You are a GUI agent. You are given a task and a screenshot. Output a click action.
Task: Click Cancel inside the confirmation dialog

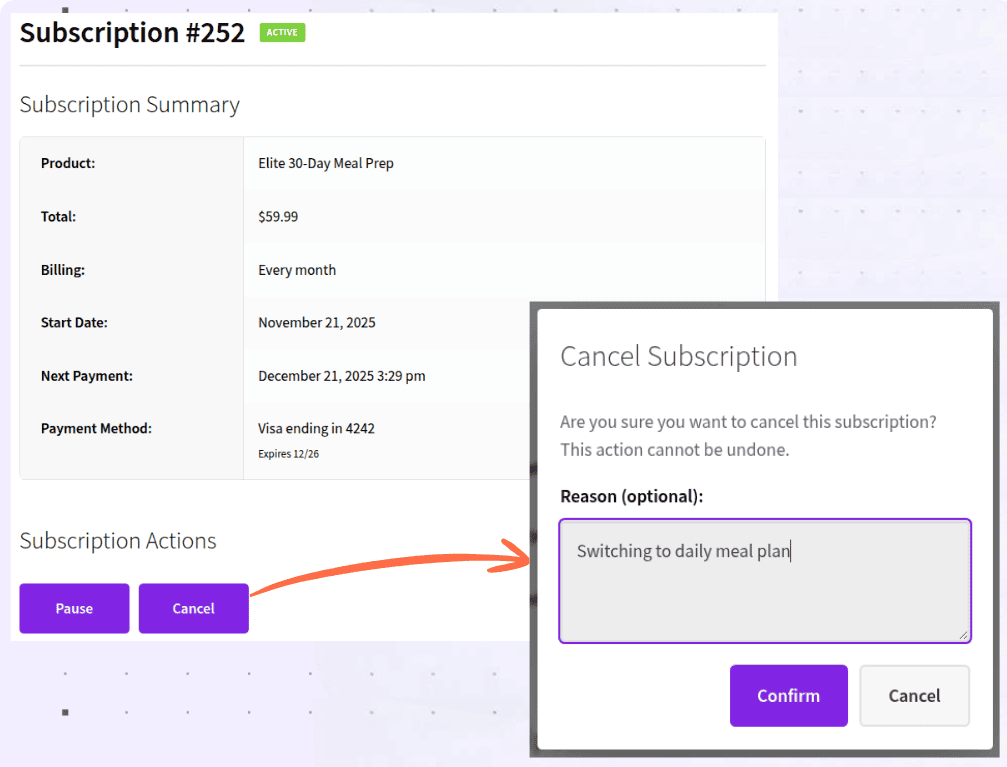tap(913, 695)
